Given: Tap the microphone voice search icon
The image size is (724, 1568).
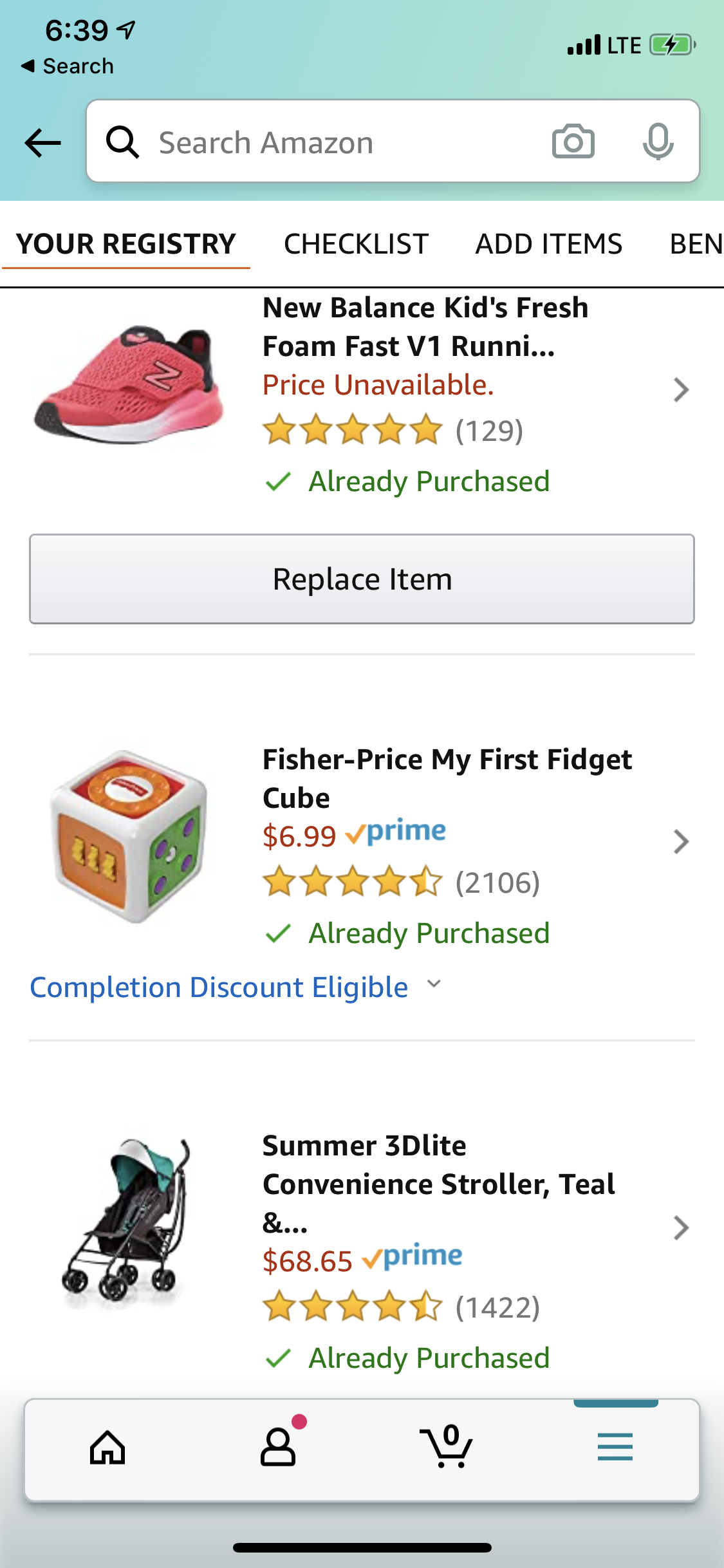Looking at the screenshot, I should (657, 142).
